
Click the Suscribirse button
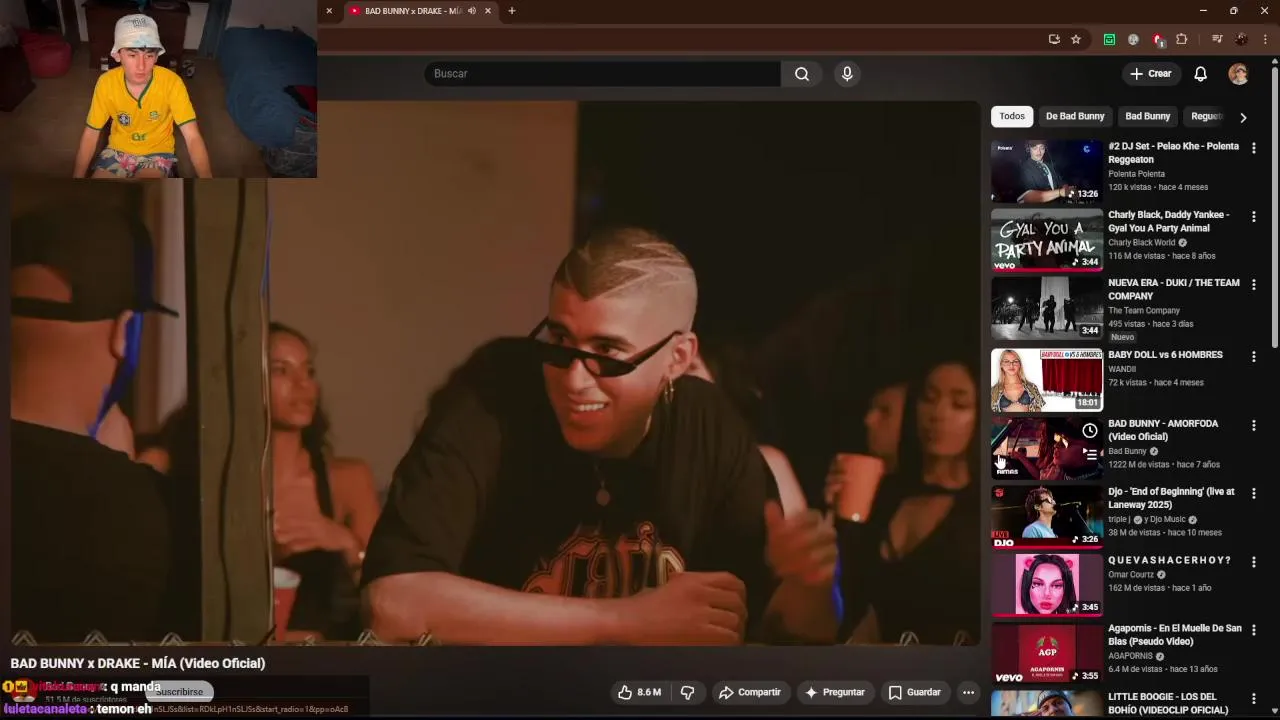pyautogui.click(x=178, y=692)
